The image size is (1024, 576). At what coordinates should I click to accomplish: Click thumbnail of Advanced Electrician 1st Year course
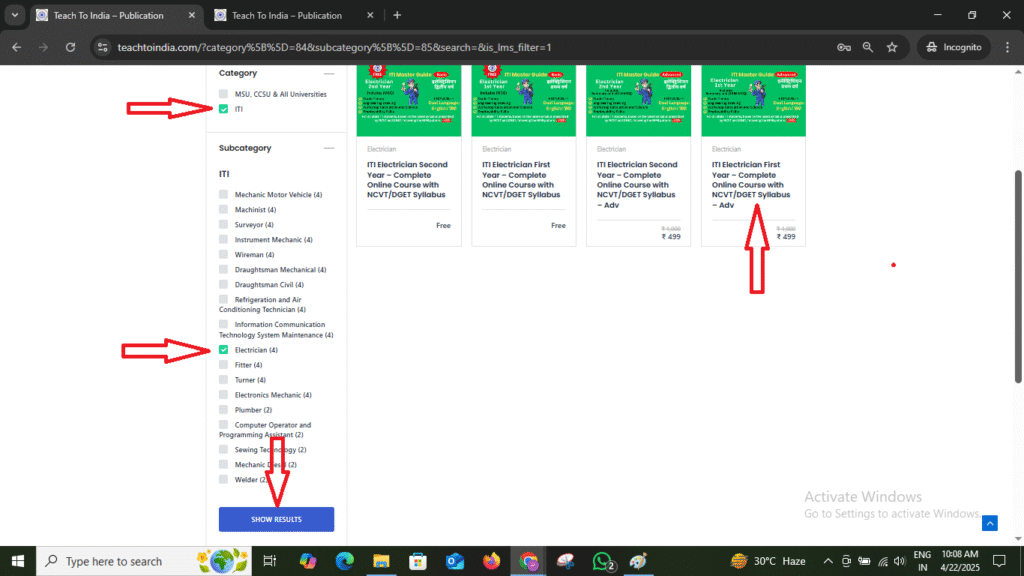pyautogui.click(x=754, y=101)
